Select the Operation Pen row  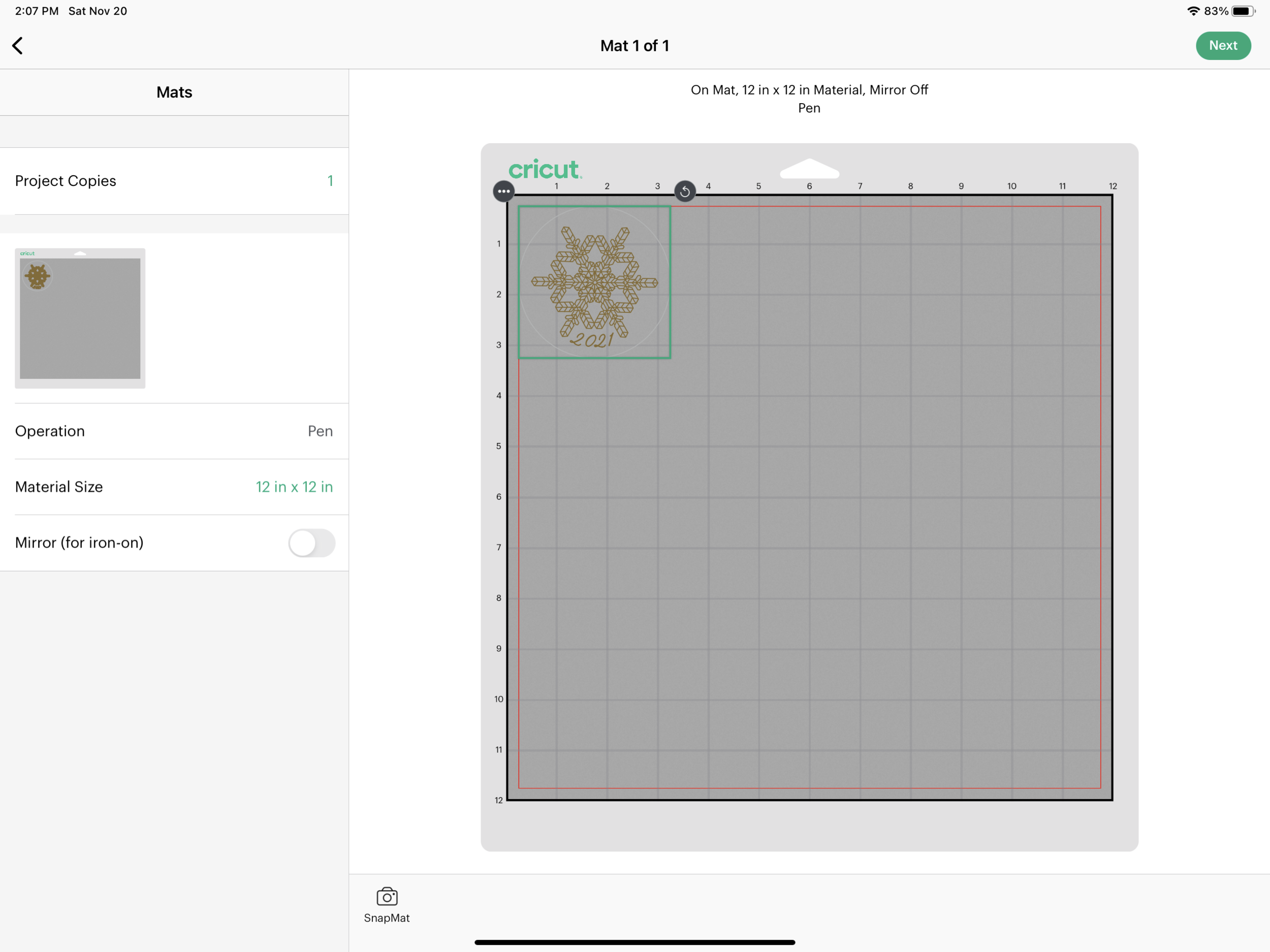pos(174,431)
